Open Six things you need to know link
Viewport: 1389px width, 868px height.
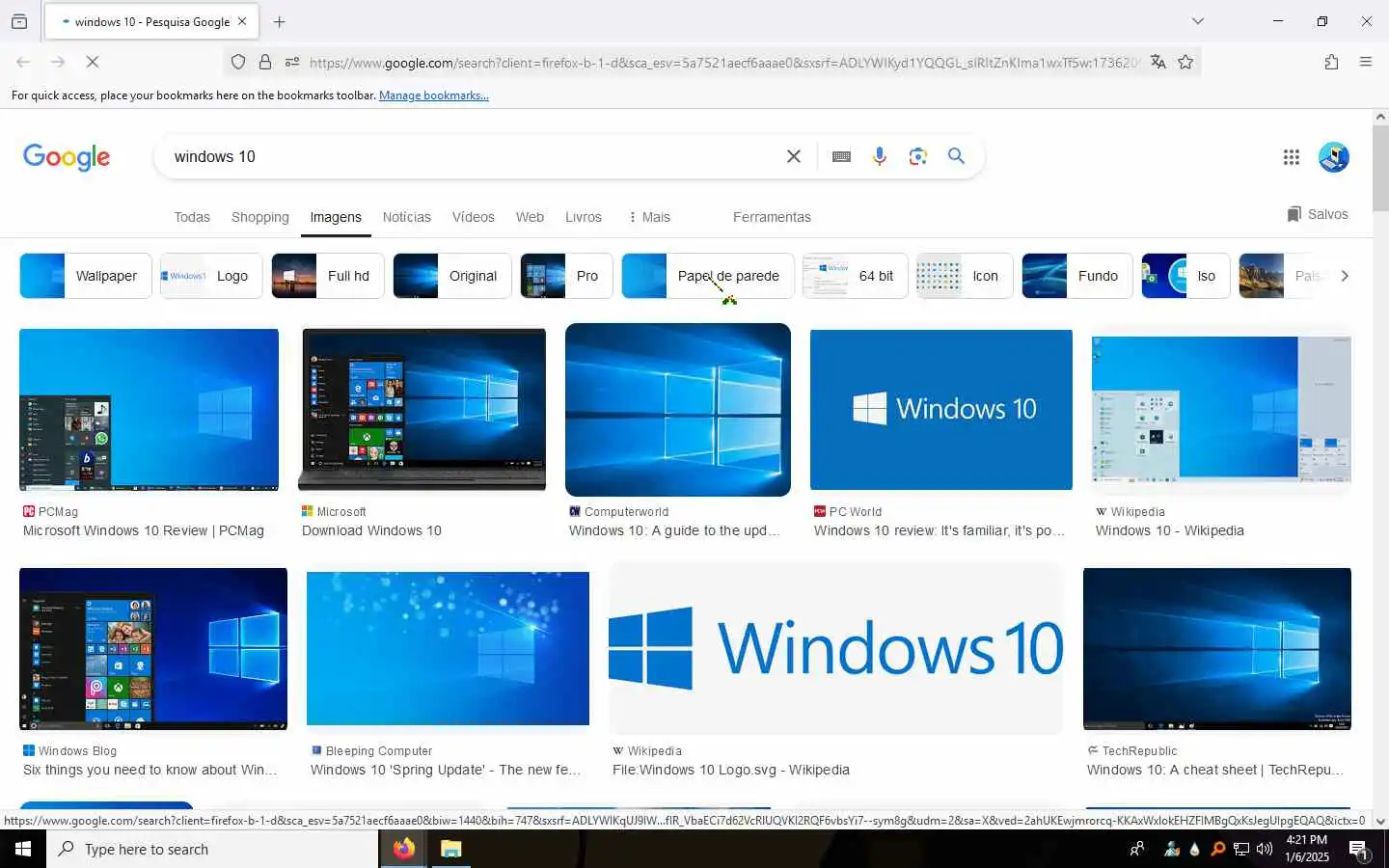150,770
